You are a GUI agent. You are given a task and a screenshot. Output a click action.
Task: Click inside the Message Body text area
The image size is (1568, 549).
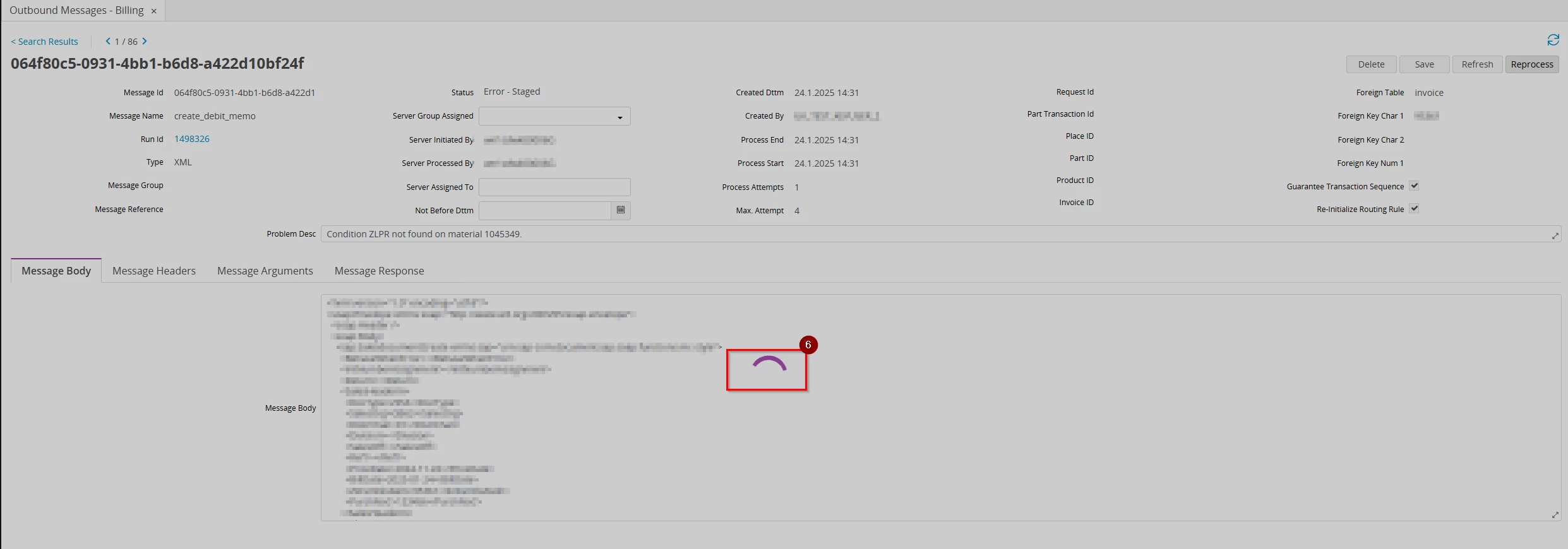(941, 408)
